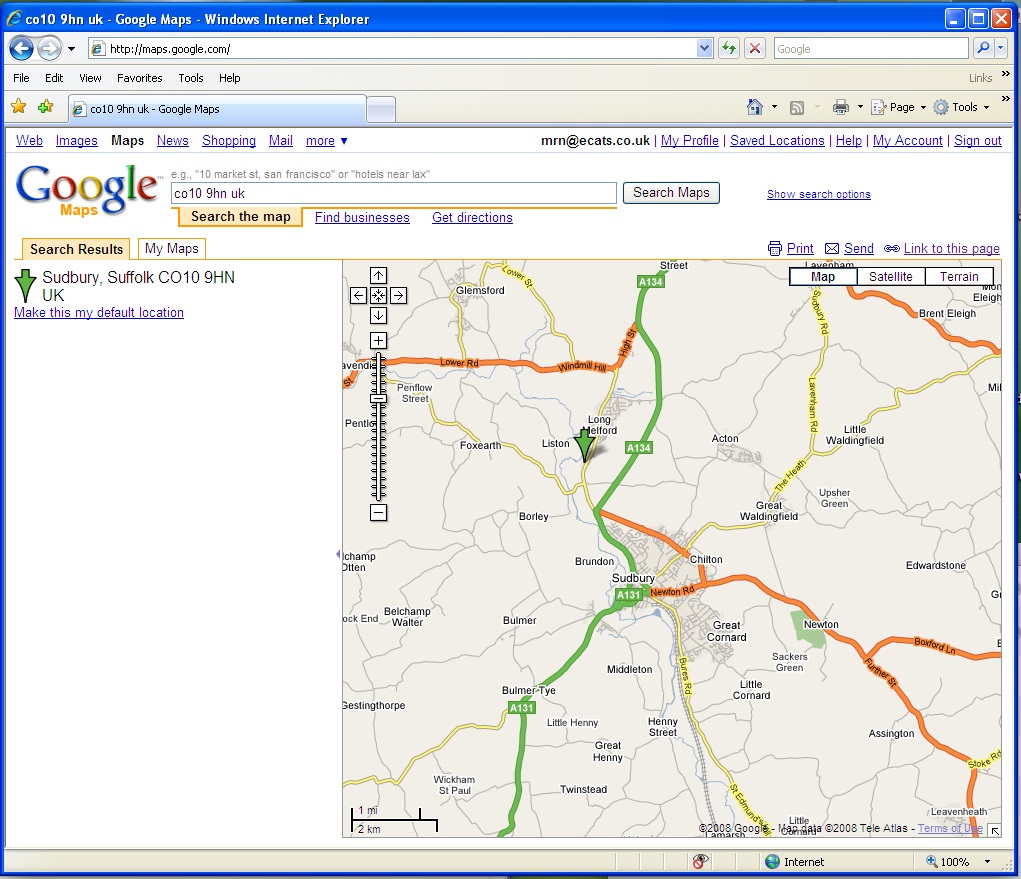This screenshot has height=879, width=1021.
Task: Pan the map up with arrow button
Action: point(378,275)
